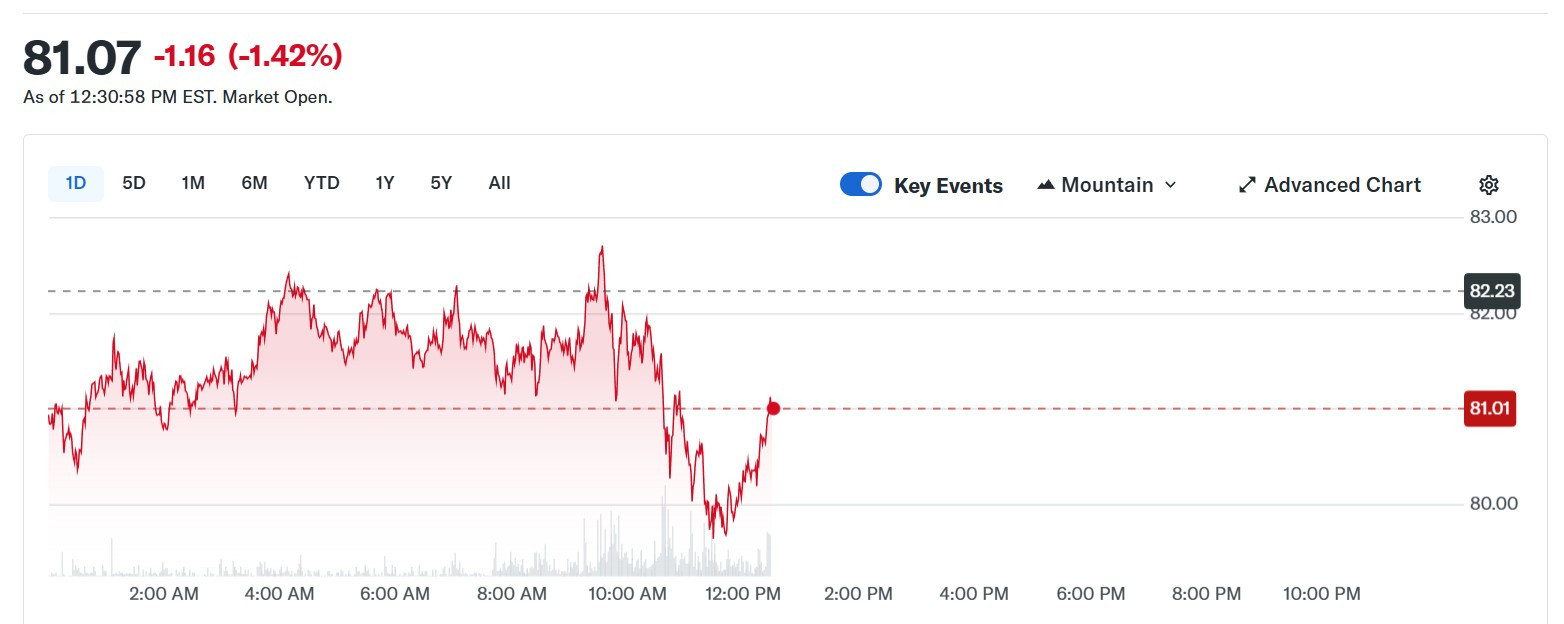Switch to the 5D time range
The height and width of the screenshot is (624, 1564).
coord(134,183)
